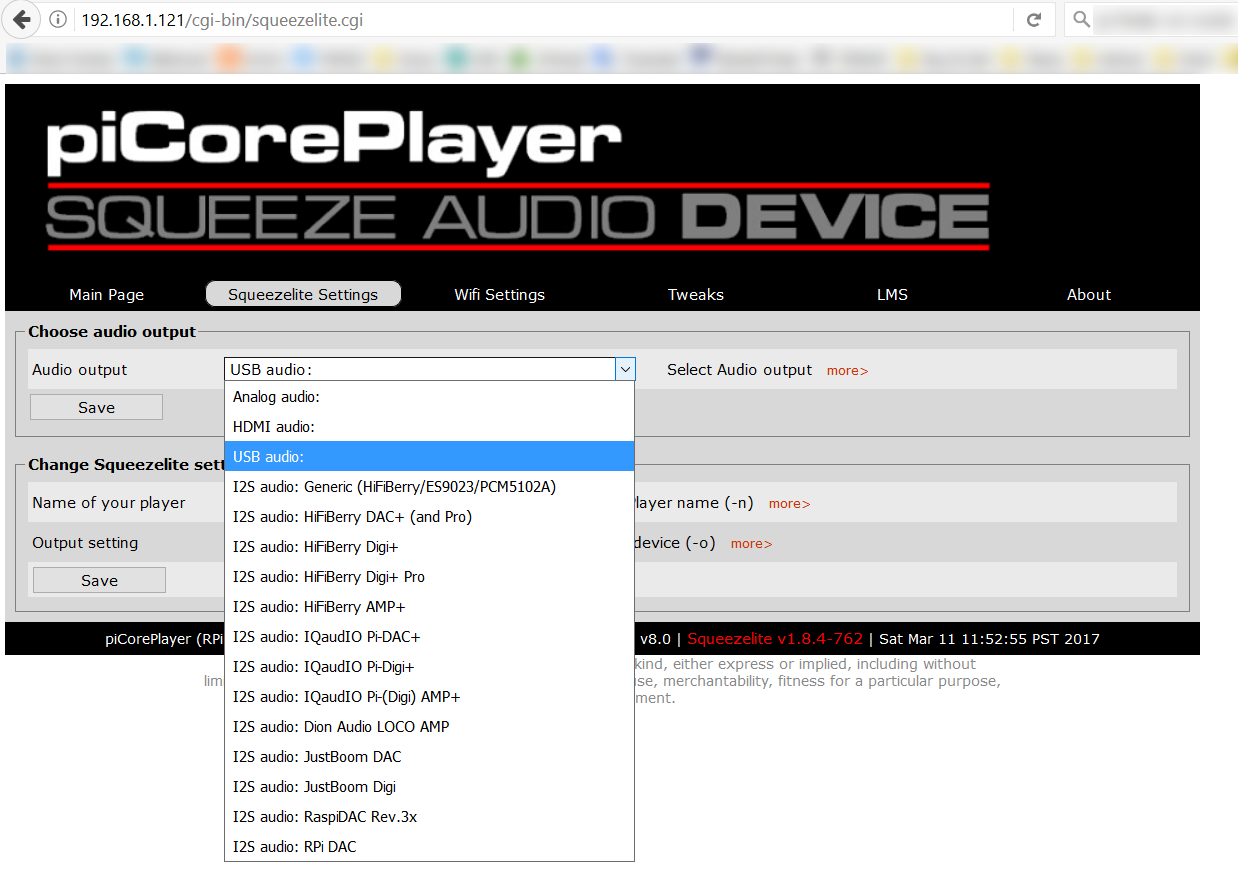Screen dimensions: 1238x895
Task: Select I2S audio Generic HiFiBerry/ES9023/PCM5102A
Action: click(429, 487)
